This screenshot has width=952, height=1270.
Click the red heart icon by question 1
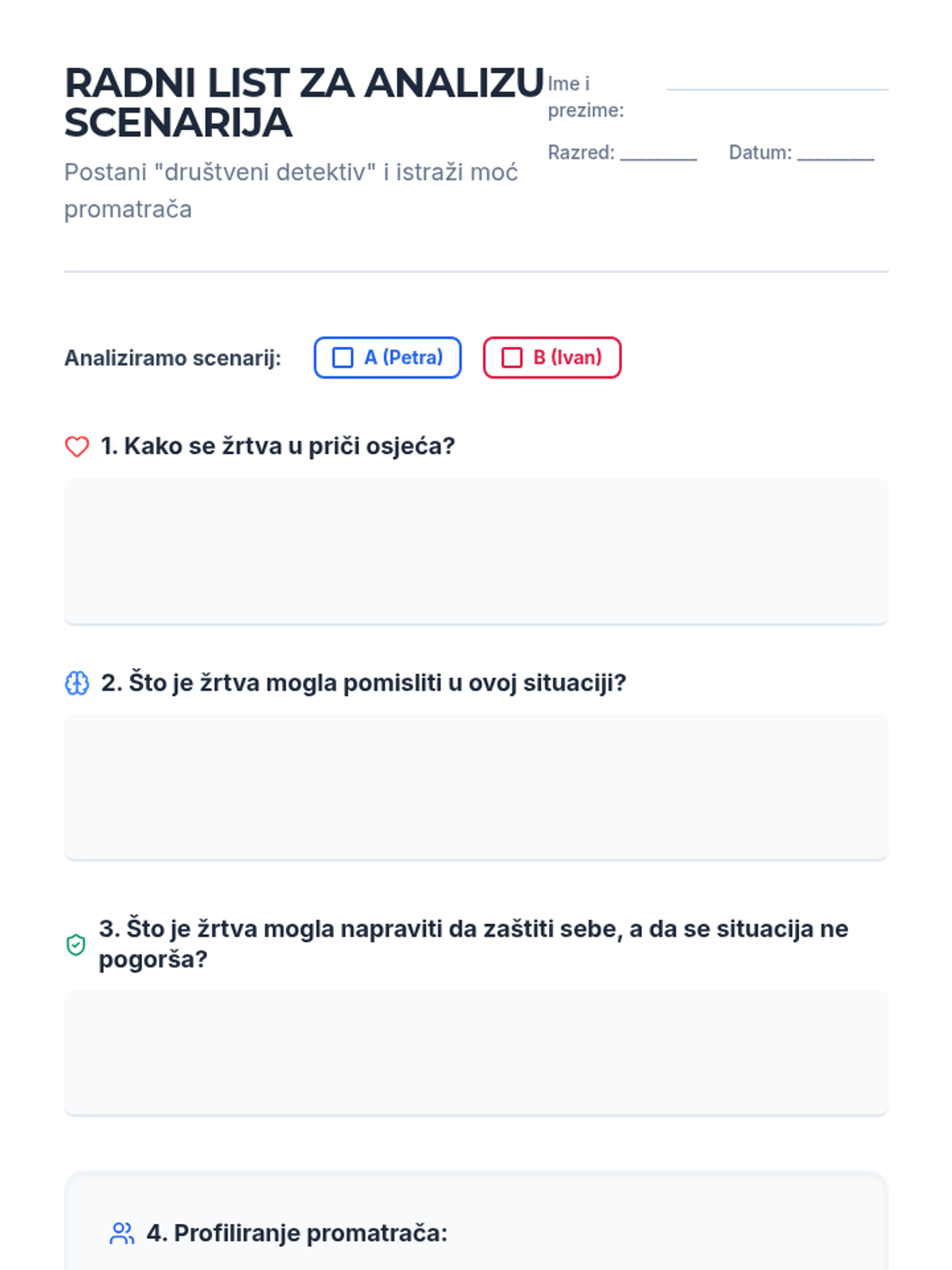pyautogui.click(x=77, y=447)
